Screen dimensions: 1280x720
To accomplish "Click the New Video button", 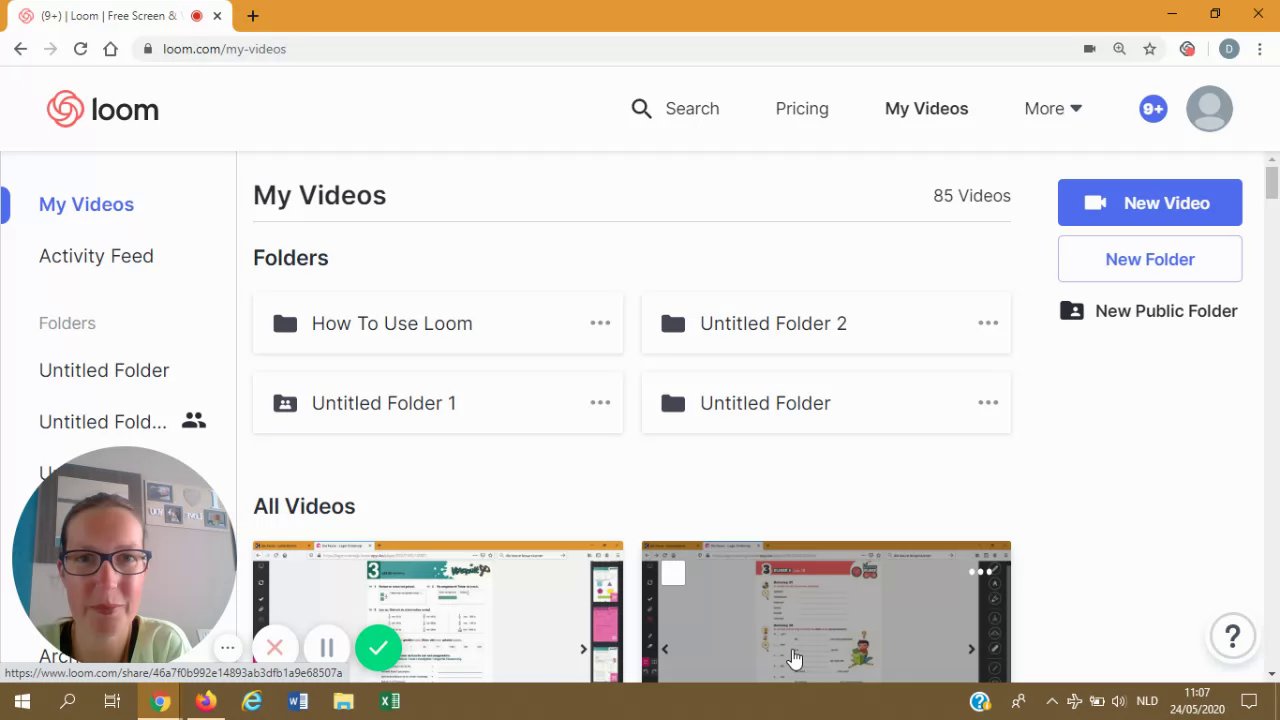I will tap(1150, 203).
